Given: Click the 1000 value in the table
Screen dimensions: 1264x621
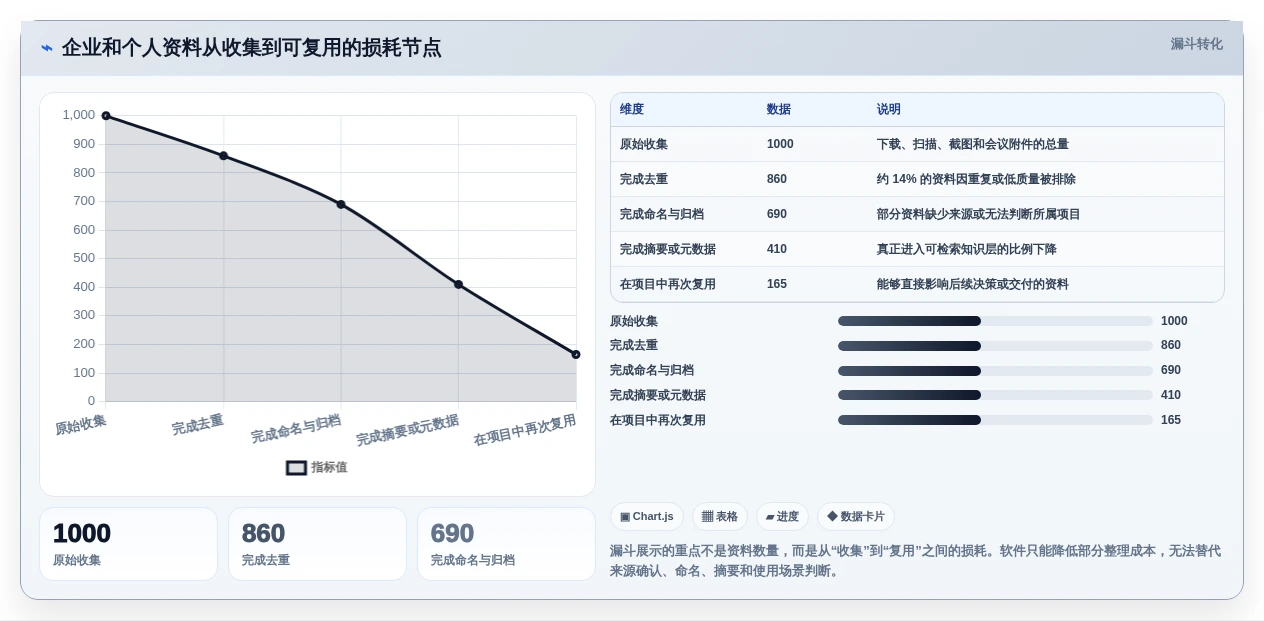Looking at the screenshot, I should [780, 144].
